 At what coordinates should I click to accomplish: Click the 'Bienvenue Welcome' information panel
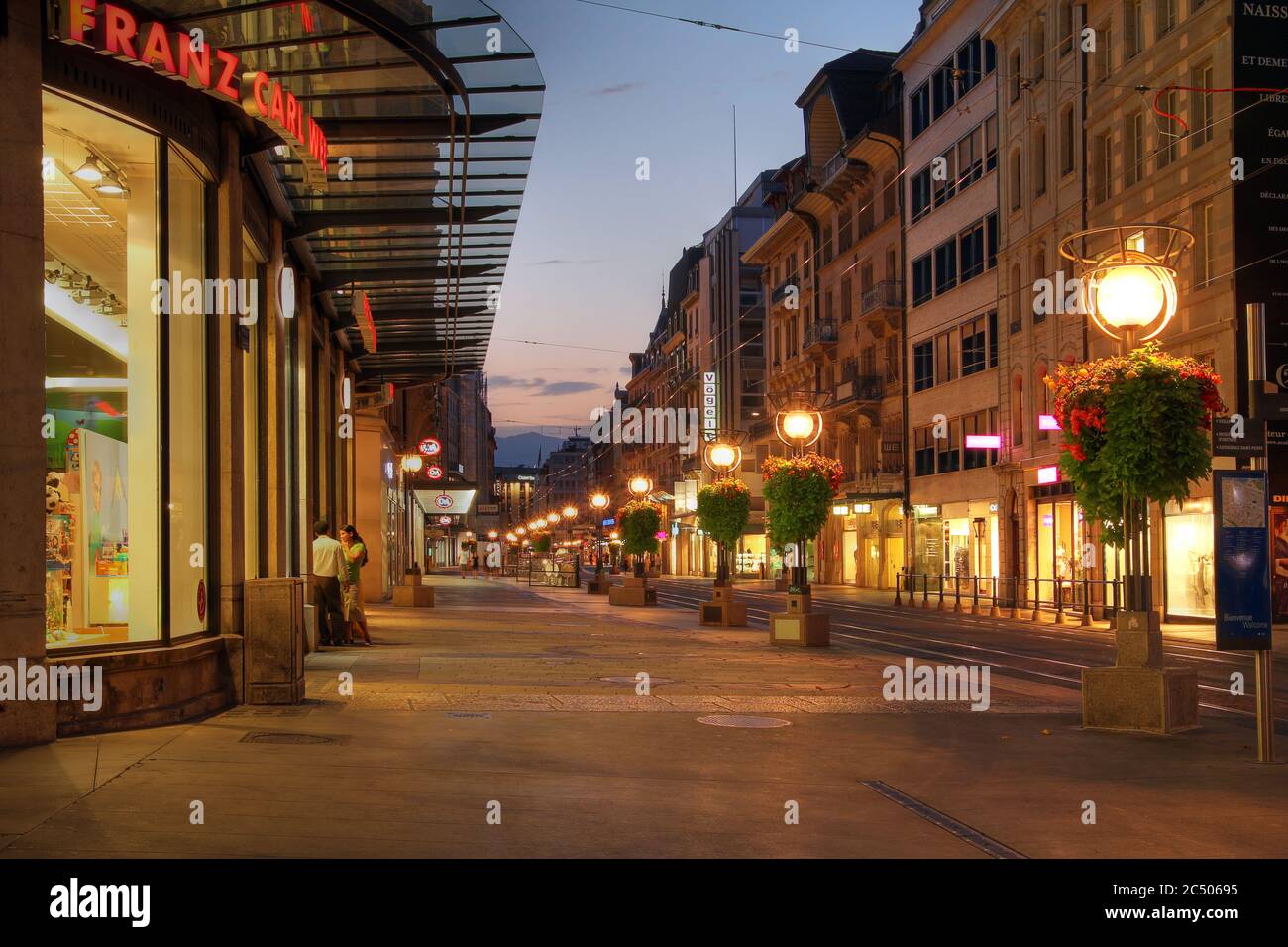coord(1241,560)
